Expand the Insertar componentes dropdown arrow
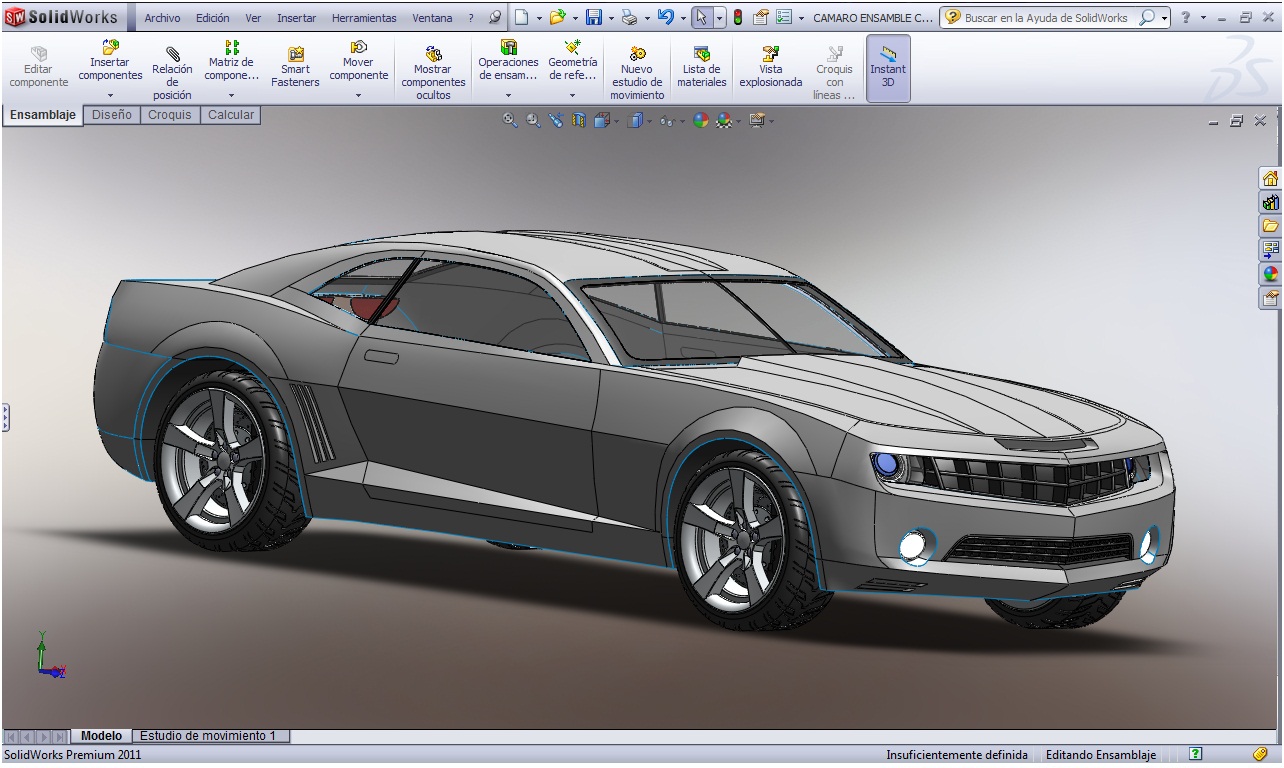 tap(110, 96)
